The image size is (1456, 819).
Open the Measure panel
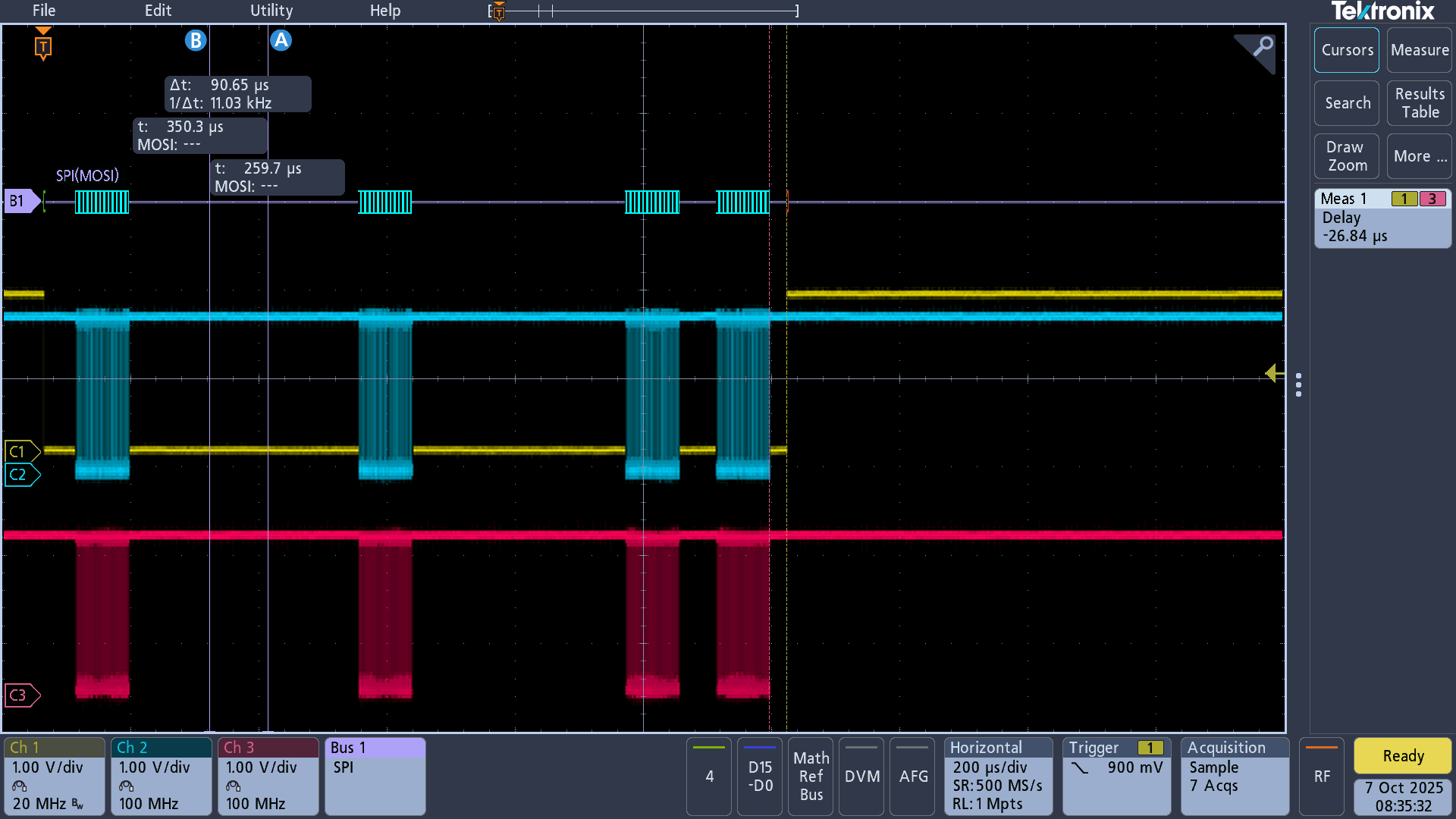tap(1420, 50)
